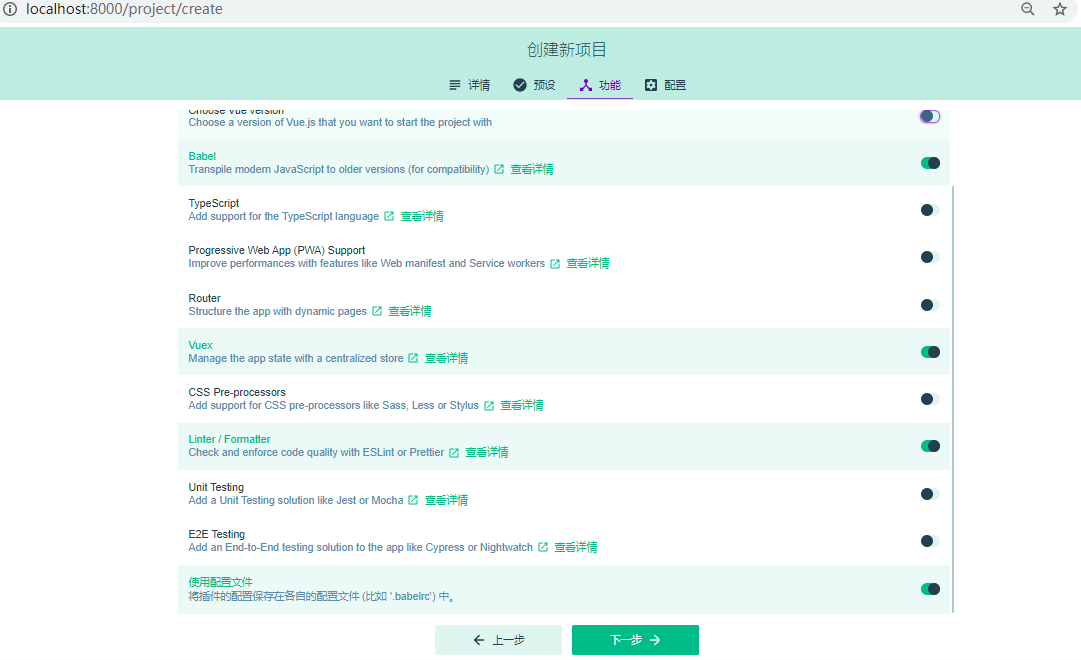Screen dimensions: 1081x660
Task: Open 查看详情 link for Linter / Formatter
Action: coord(487,452)
